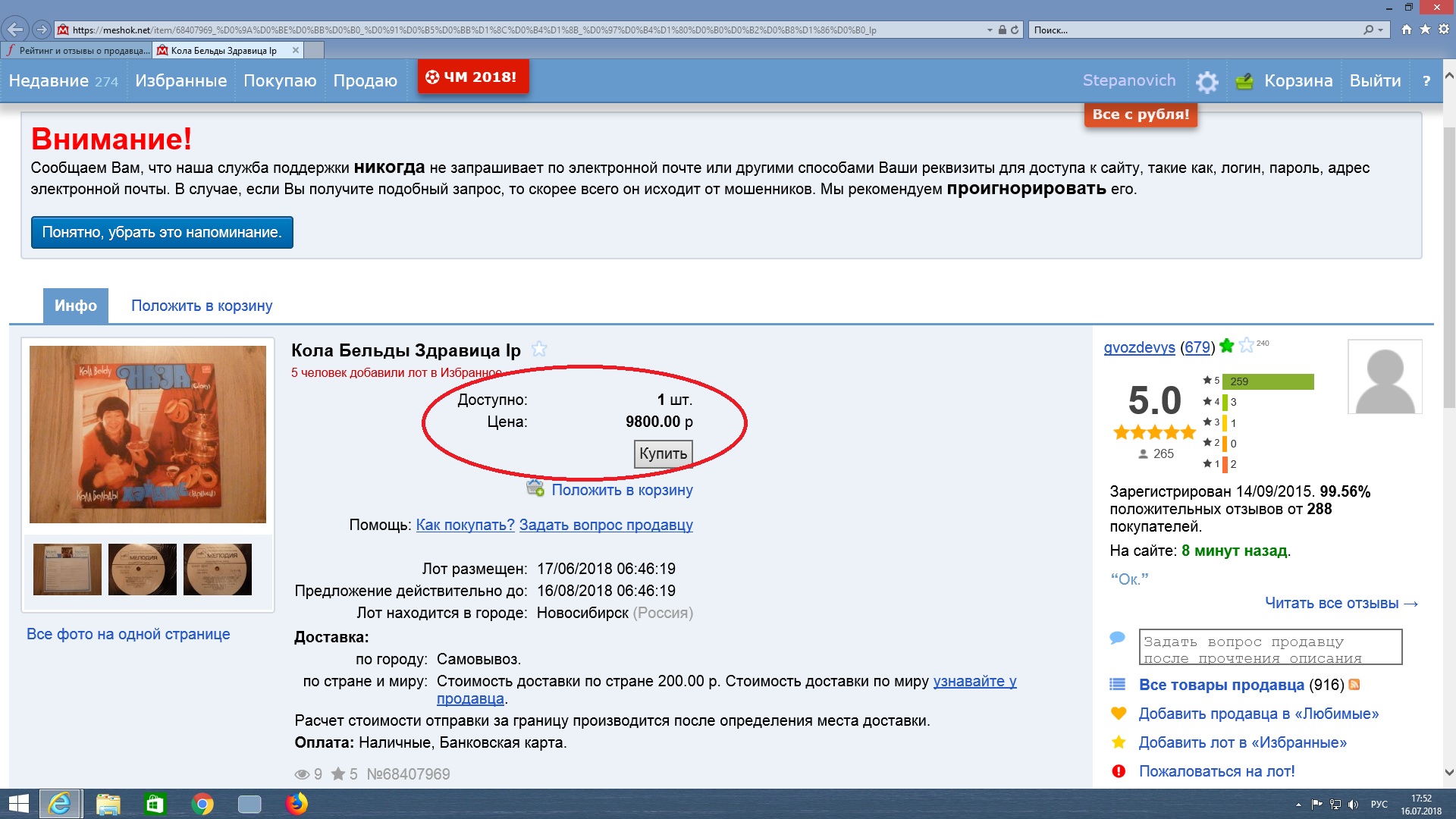Toggle the favorite star beside the lot title
Image resolution: width=1456 pixels, height=819 pixels.
(539, 349)
